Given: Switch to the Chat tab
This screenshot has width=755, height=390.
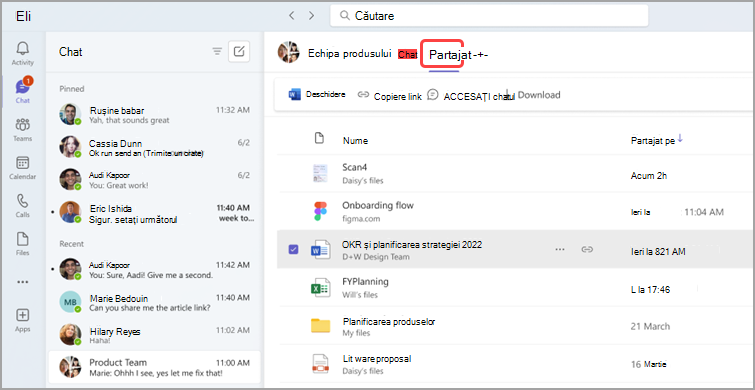Looking at the screenshot, I should point(407,54).
